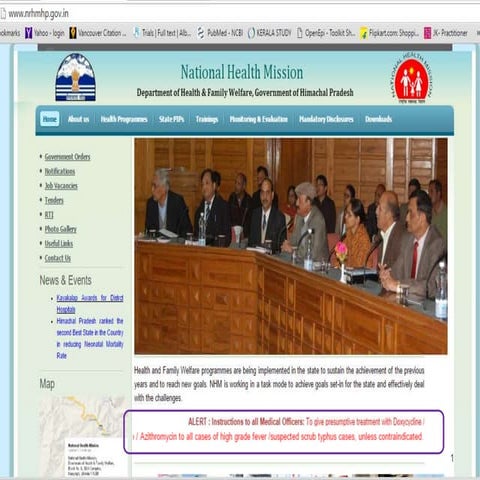Open the Tenders link
The image size is (480, 480).
(x=54, y=200)
